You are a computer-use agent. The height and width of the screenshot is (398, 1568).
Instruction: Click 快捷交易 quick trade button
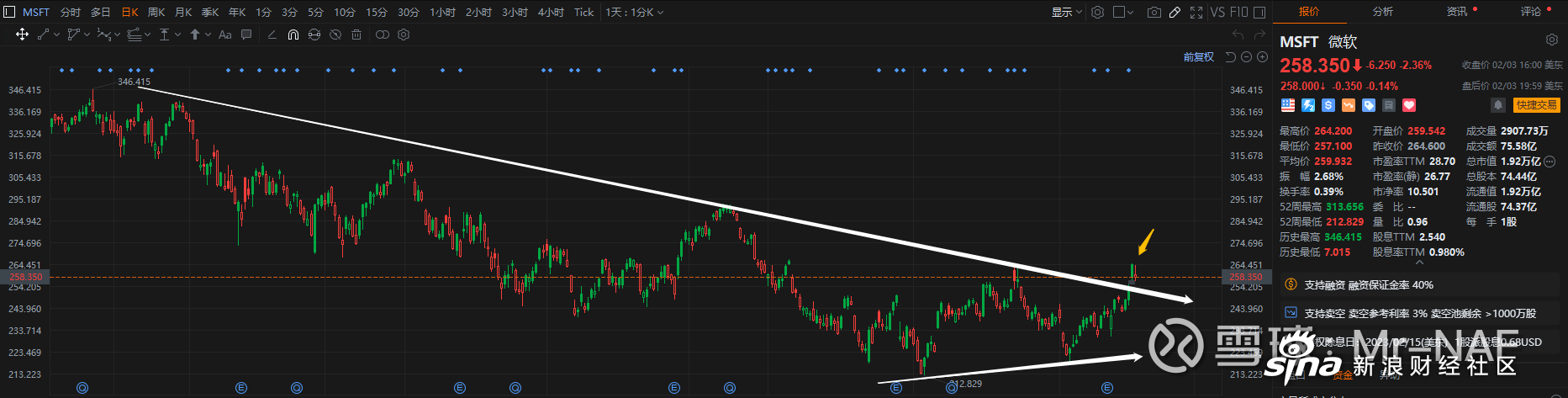[x=1537, y=105]
